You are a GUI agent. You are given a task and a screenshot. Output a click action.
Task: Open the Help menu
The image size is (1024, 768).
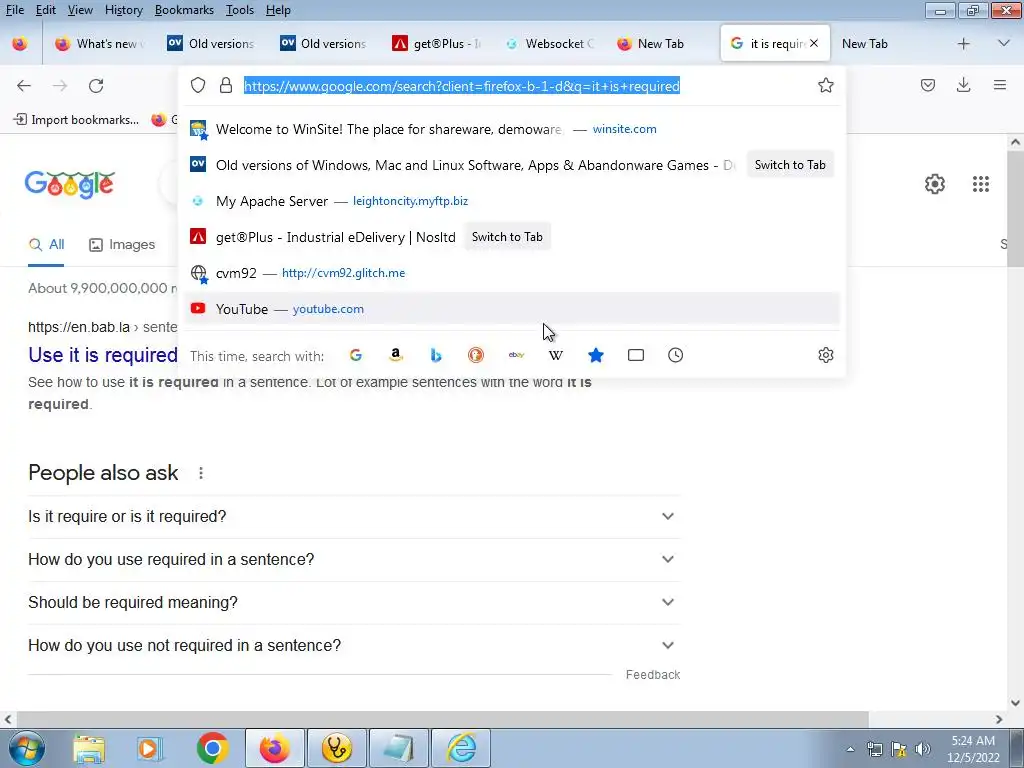pyautogui.click(x=278, y=10)
